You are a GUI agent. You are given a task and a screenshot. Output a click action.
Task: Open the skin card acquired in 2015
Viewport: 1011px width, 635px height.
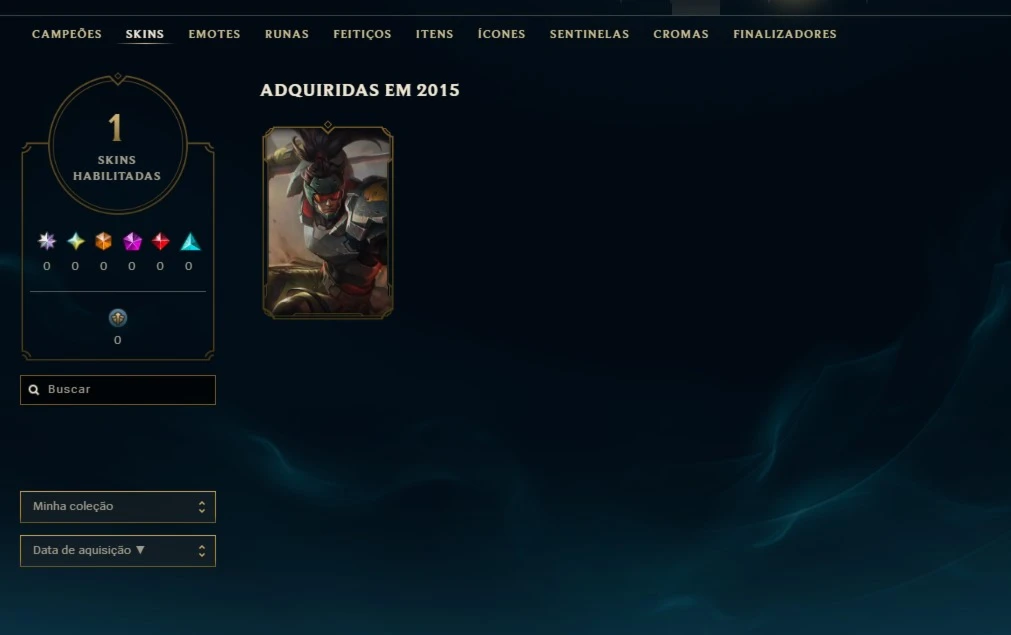[x=328, y=222]
